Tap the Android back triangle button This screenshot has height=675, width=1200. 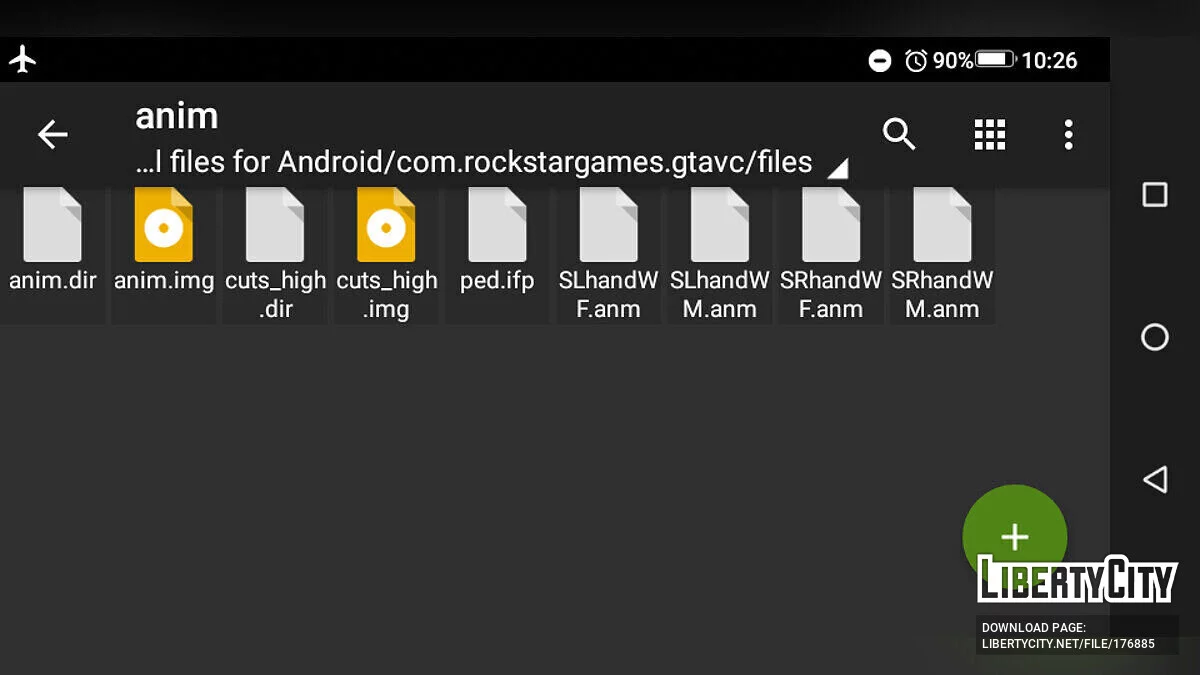point(1155,479)
